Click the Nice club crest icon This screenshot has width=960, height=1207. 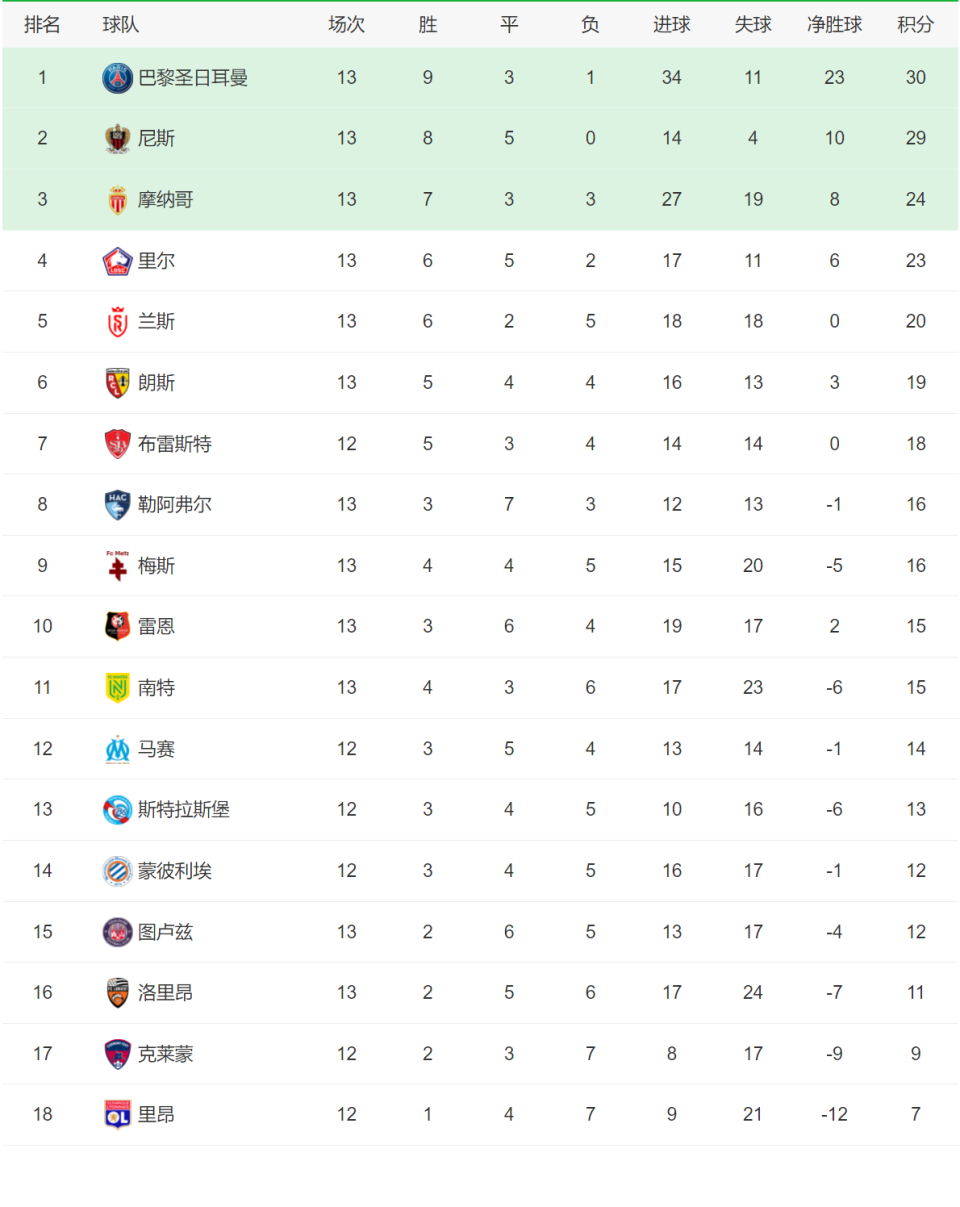click(x=117, y=139)
